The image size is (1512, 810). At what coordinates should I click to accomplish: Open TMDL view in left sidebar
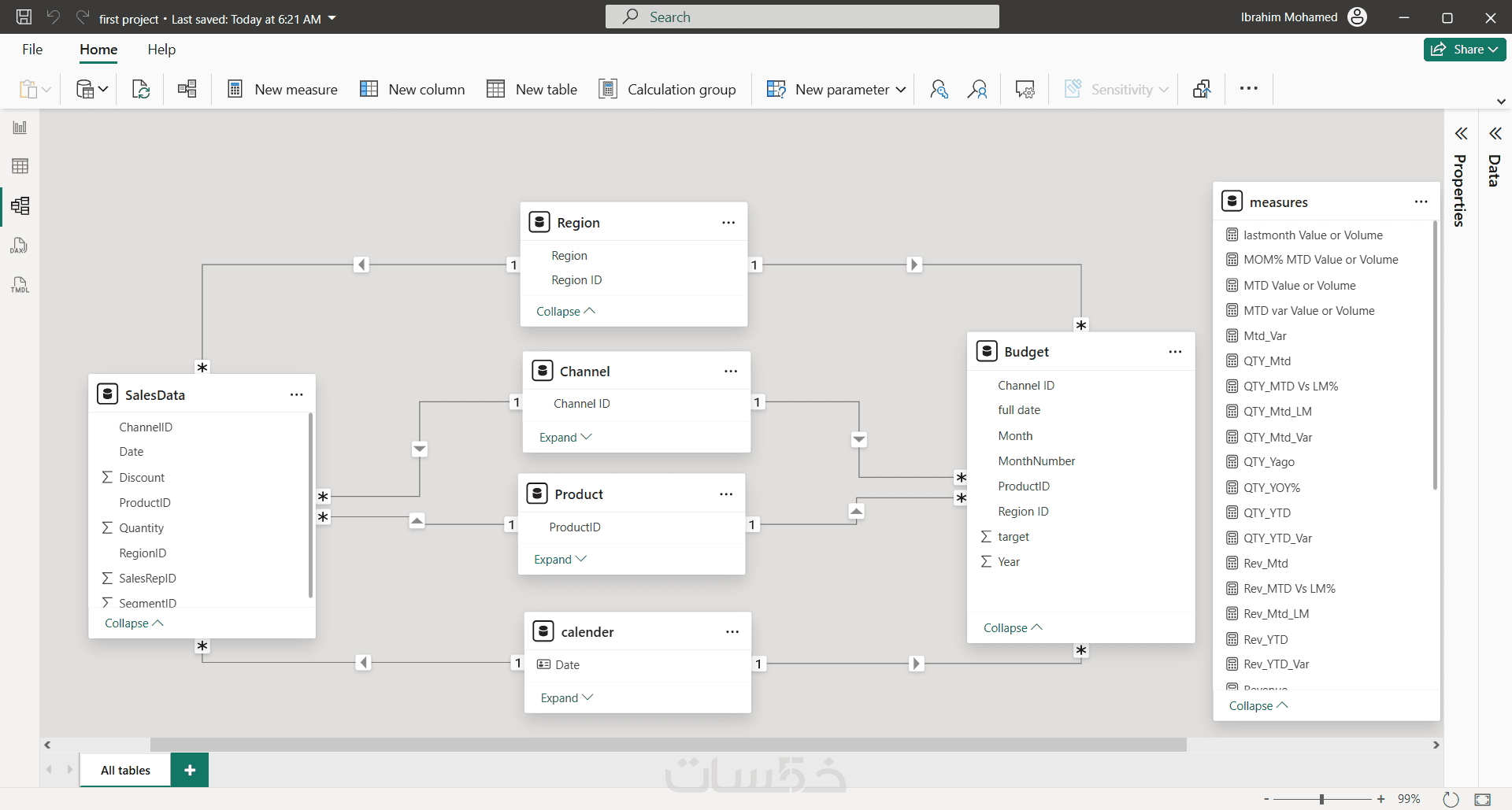[20, 285]
